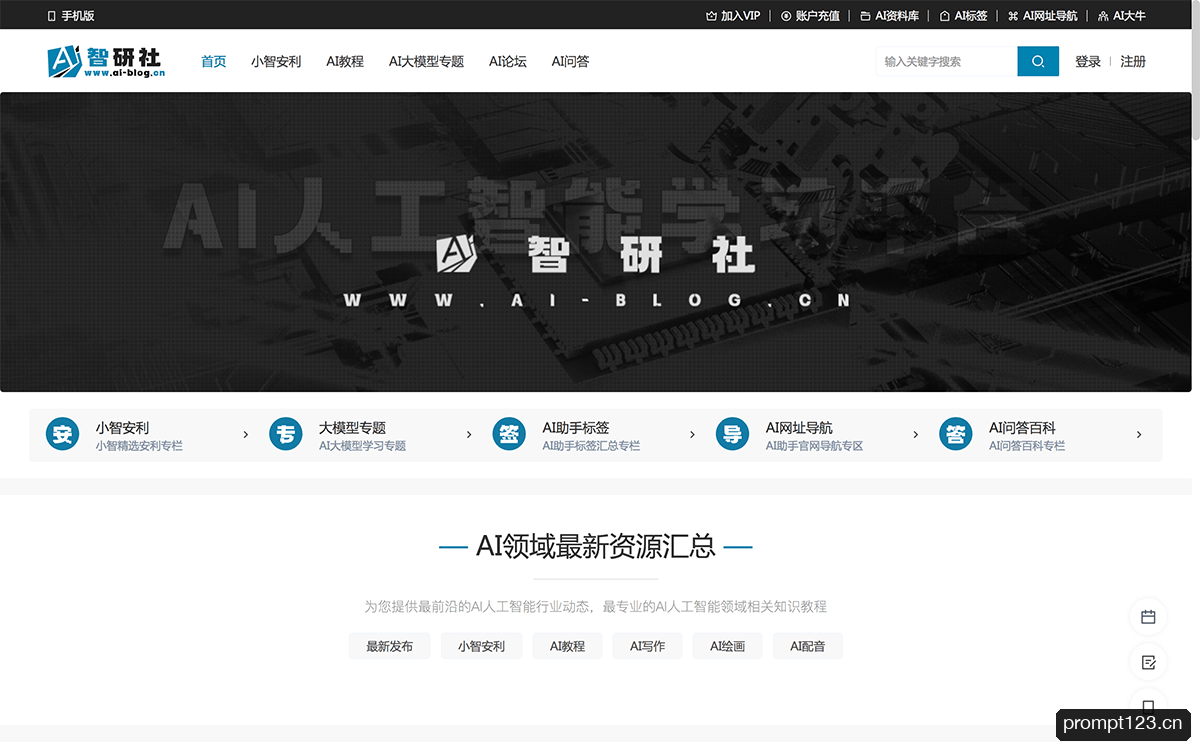
Task: Click the floating edit note icon
Action: point(1148,662)
